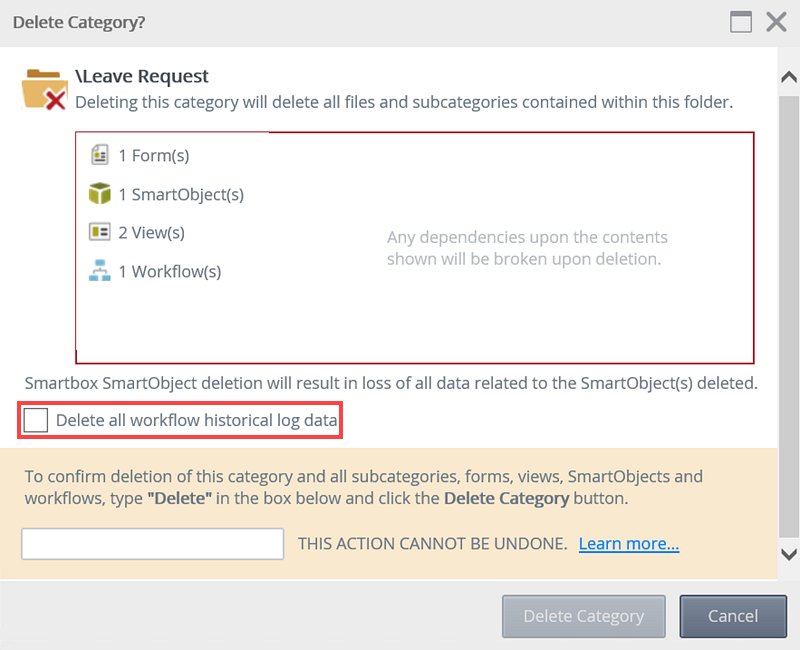The height and width of the screenshot is (650, 800).
Task: Click the Workflow(s) diagram icon
Action: point(99,271)
